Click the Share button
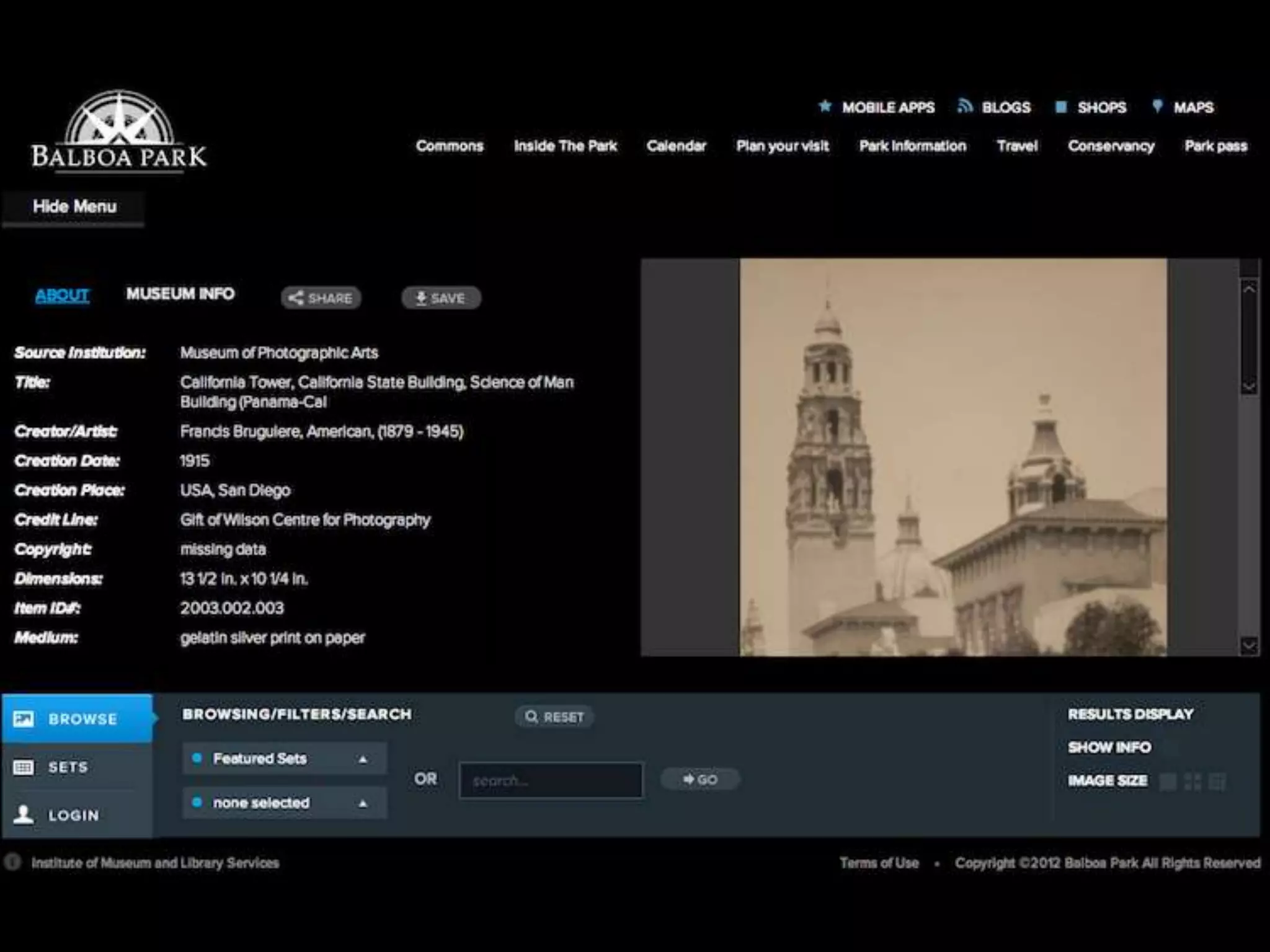This screenshot has width=1270, height=952. click(x=321, y=298)
